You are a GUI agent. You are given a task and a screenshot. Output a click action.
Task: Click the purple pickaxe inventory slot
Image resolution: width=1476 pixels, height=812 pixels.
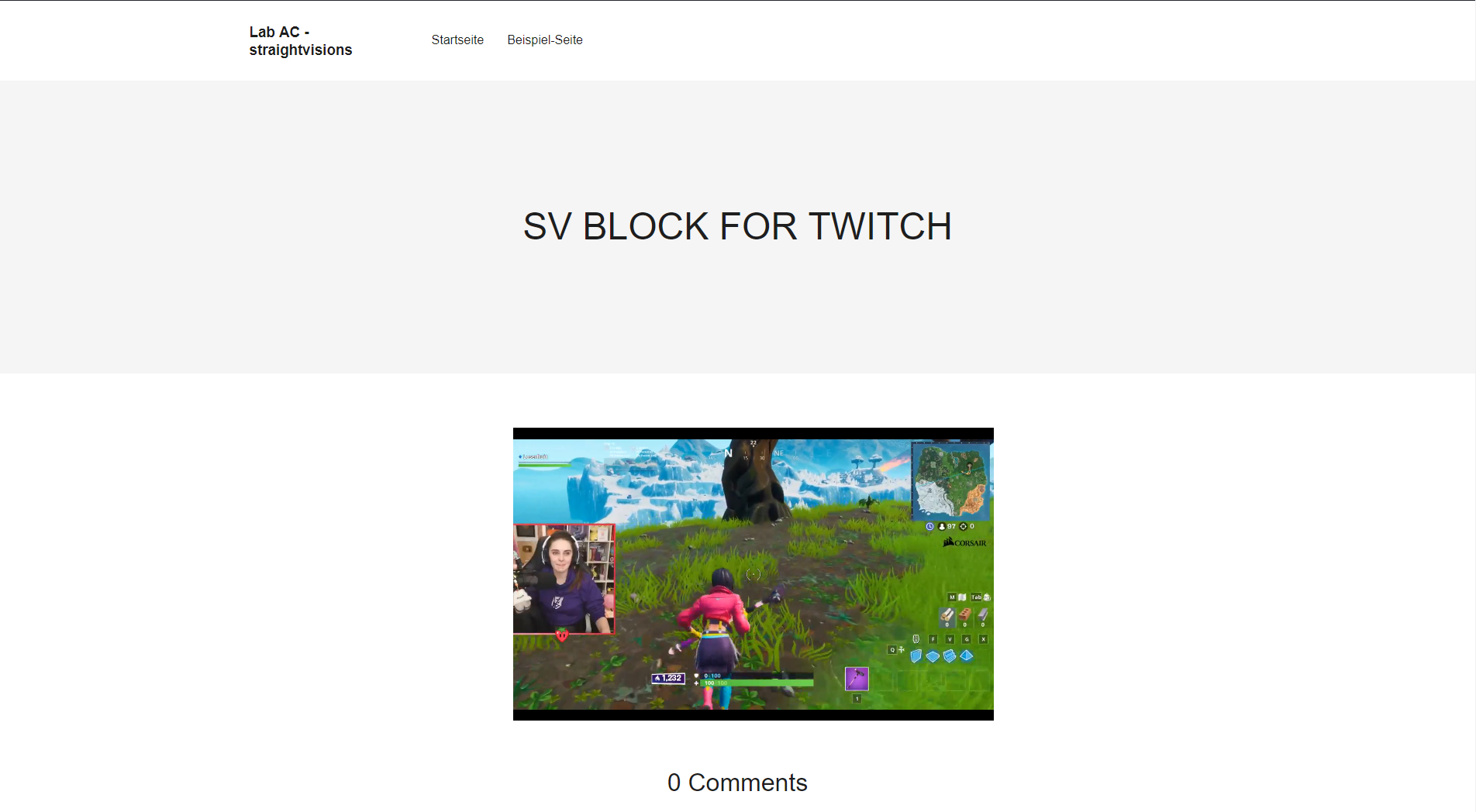coord(857,679)
